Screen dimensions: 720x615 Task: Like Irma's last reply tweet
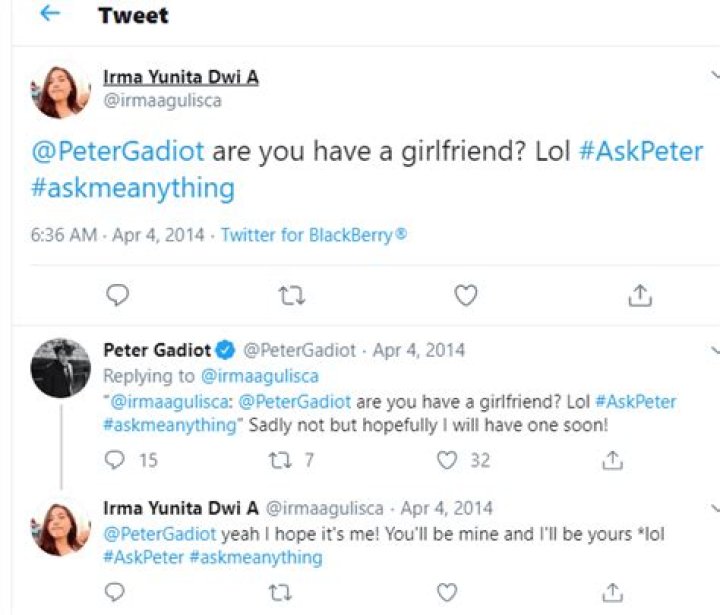point(447,591)
